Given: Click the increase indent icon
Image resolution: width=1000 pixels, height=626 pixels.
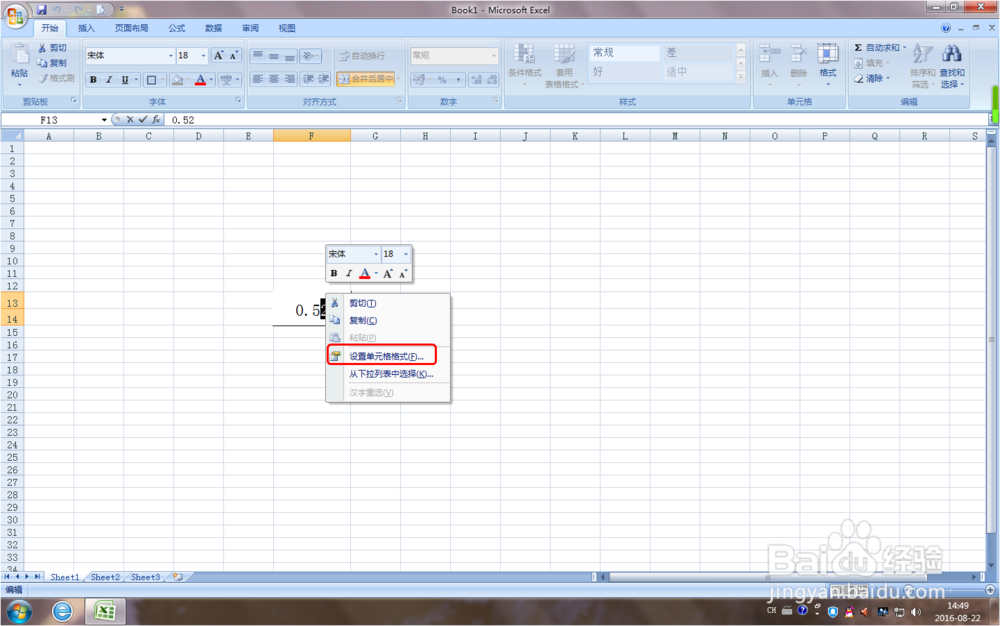Looking at the screenshot, I should (323, 79).
